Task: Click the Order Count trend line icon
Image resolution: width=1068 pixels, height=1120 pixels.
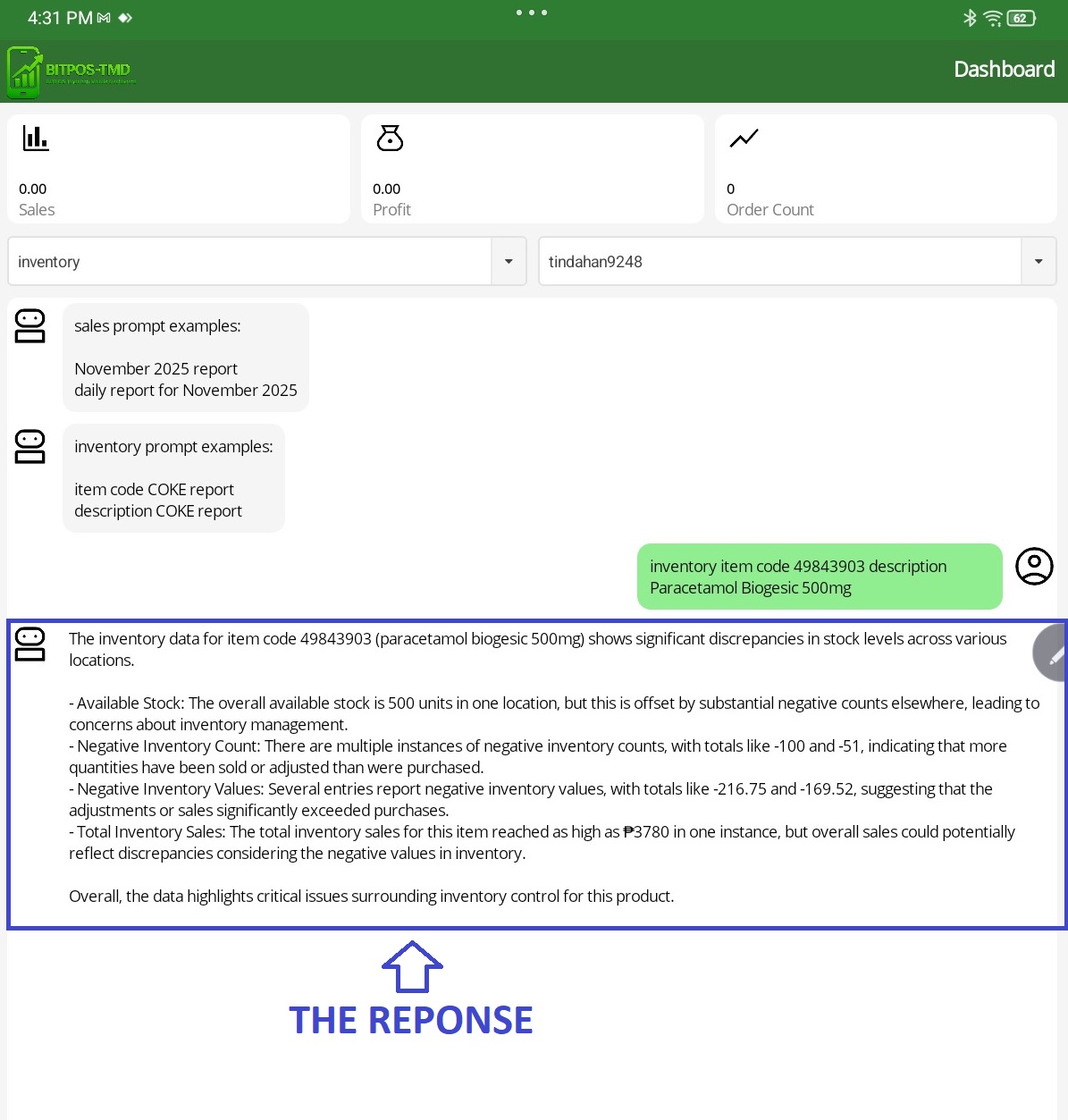Action: pos(744,139)
